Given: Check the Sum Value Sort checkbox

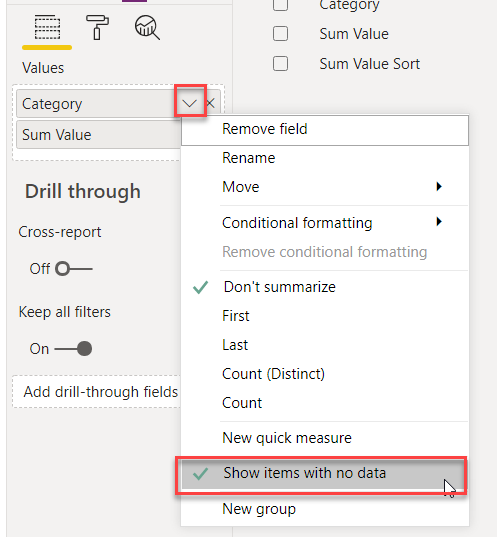Looking at the screenshot, I should (280, 64).
